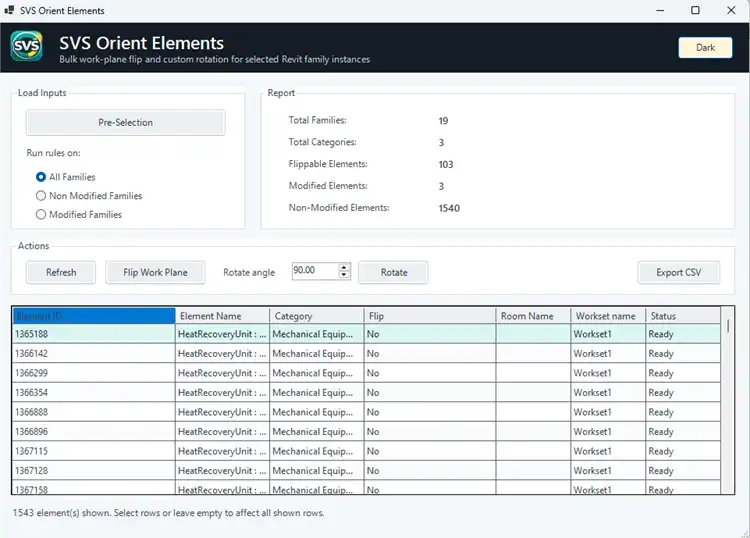This screenshot has height=538, width=750.
Task: Select the row with Element ID 1366142
Action: coord(366,354)
